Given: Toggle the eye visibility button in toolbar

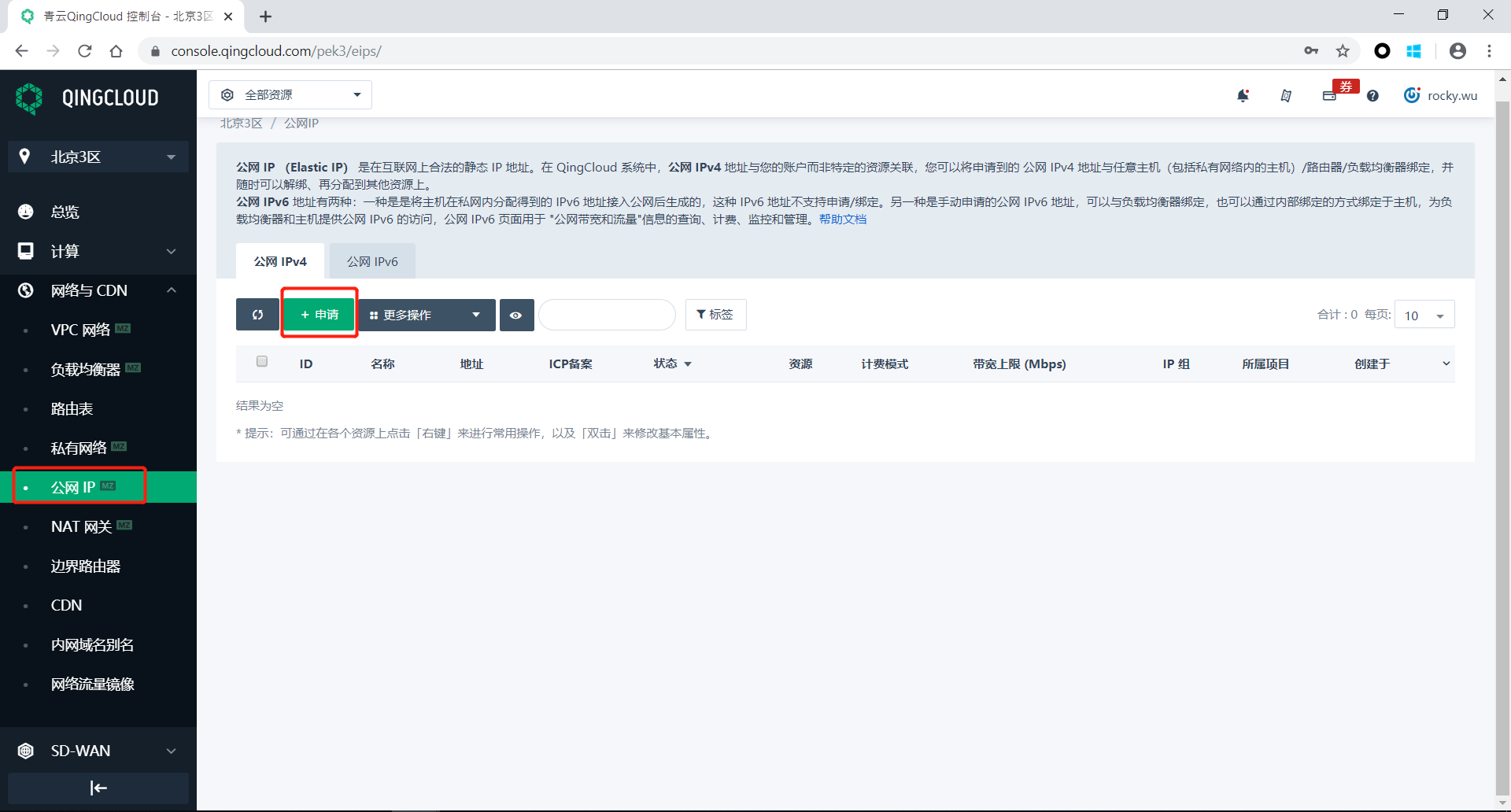Looking at the screenshot, I should 516,315.
